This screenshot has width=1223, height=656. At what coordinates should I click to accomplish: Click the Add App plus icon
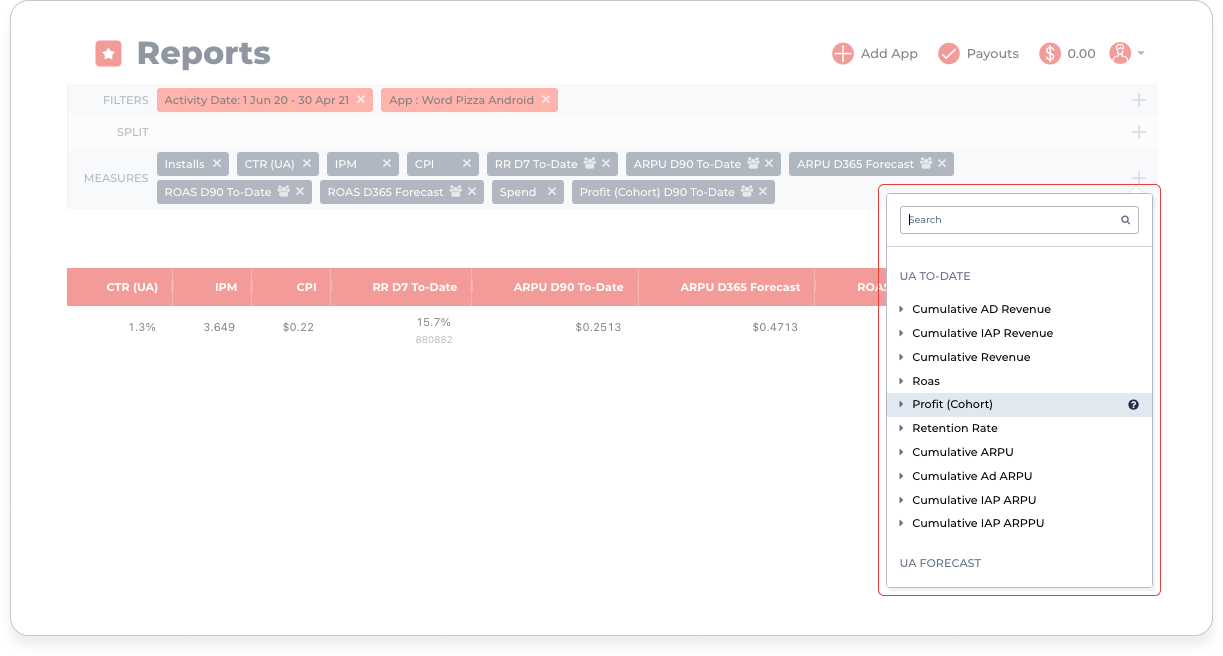click(x=843, y=54)
